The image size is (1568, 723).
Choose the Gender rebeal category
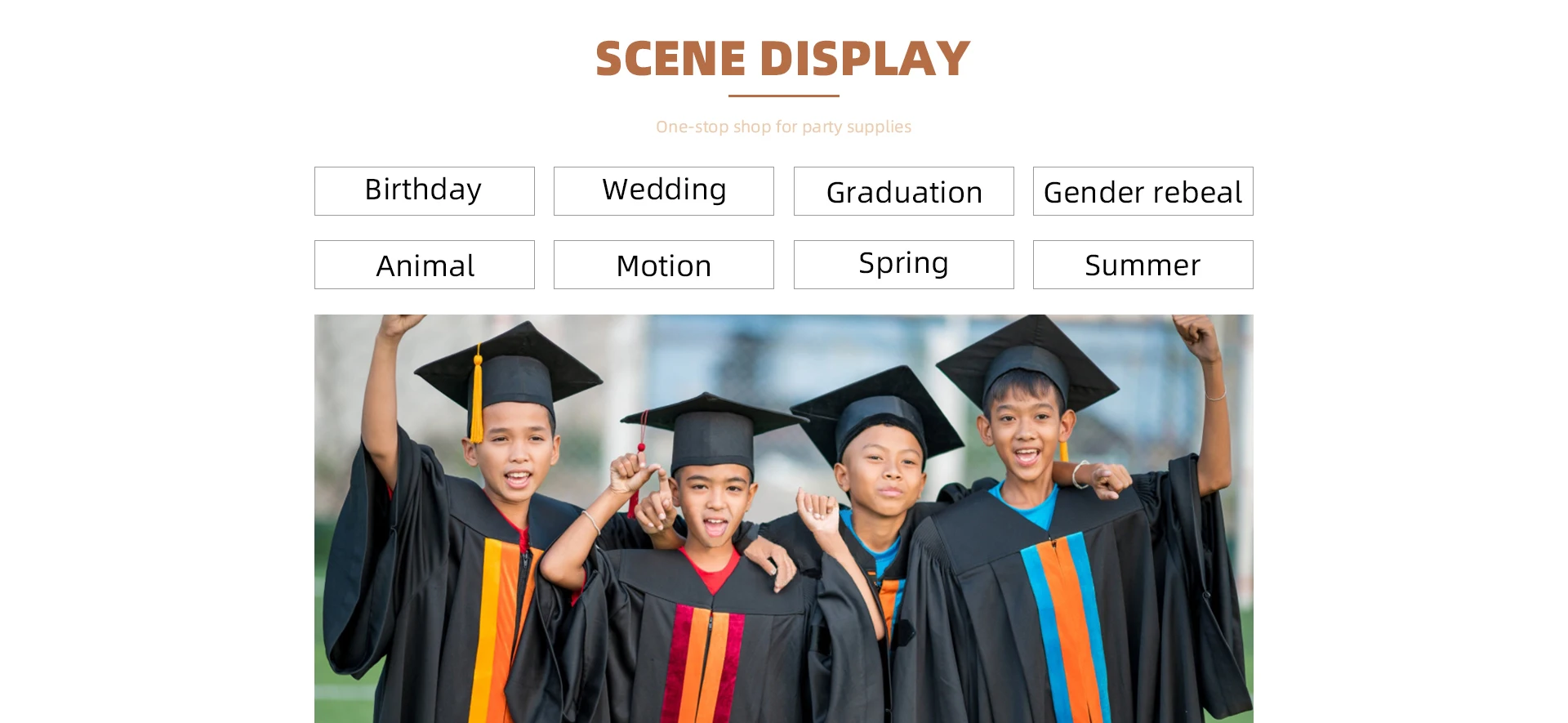1143,191
